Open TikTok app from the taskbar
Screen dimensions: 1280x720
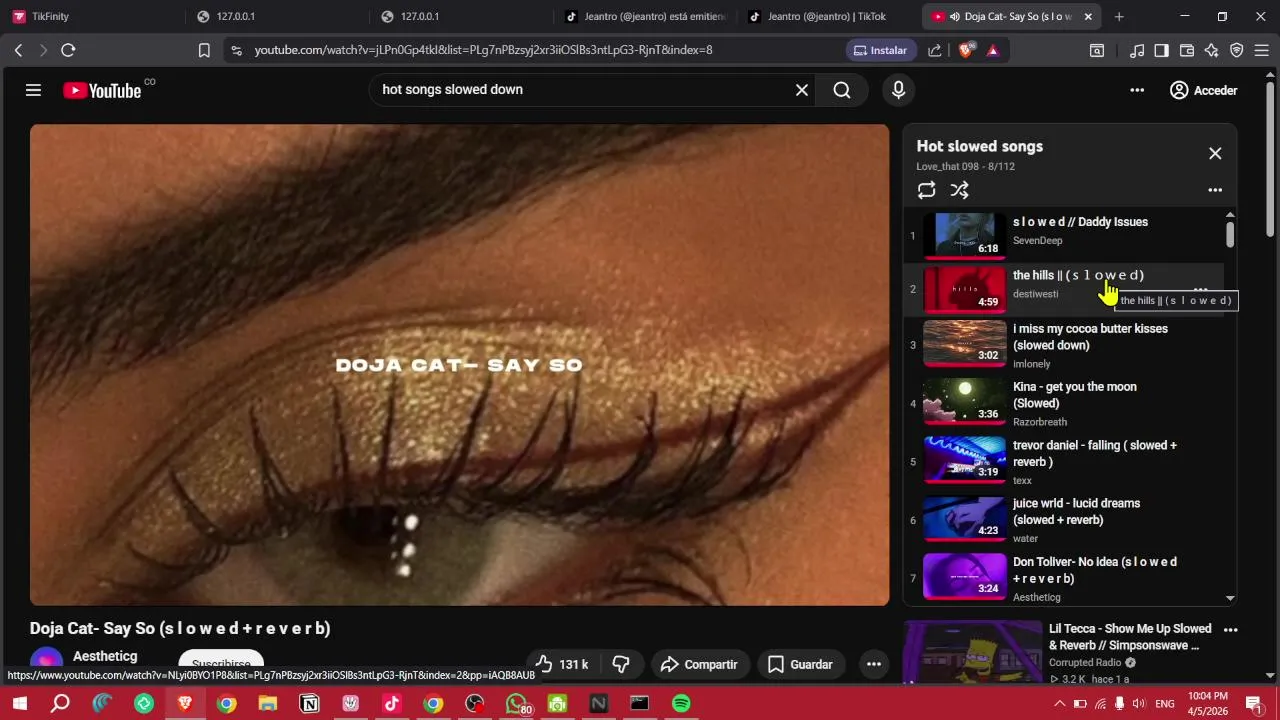point(392,704)
